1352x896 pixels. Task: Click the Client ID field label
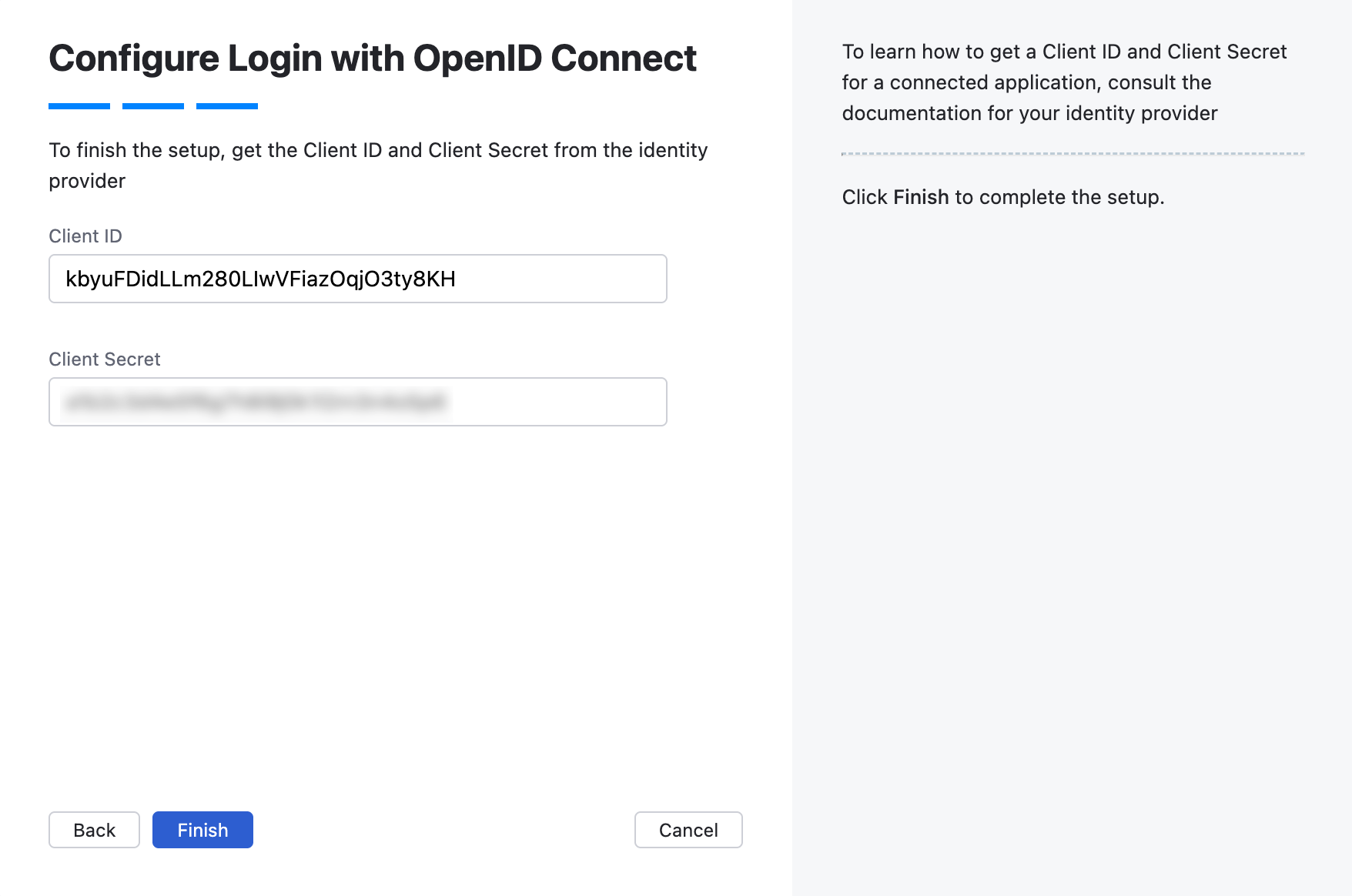click(85, 236)
